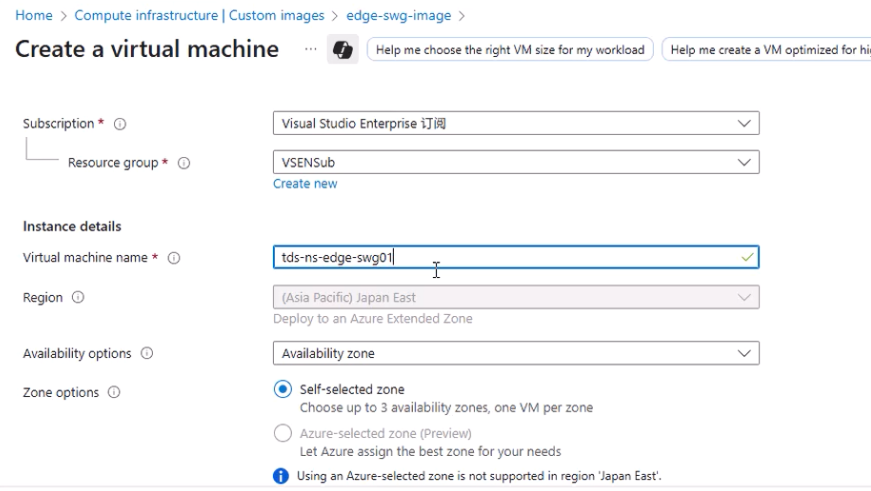Click Help me create a VM optimized button
This screenshot has width=871, height=491.
pyautogui.click(x=767, y=49)
